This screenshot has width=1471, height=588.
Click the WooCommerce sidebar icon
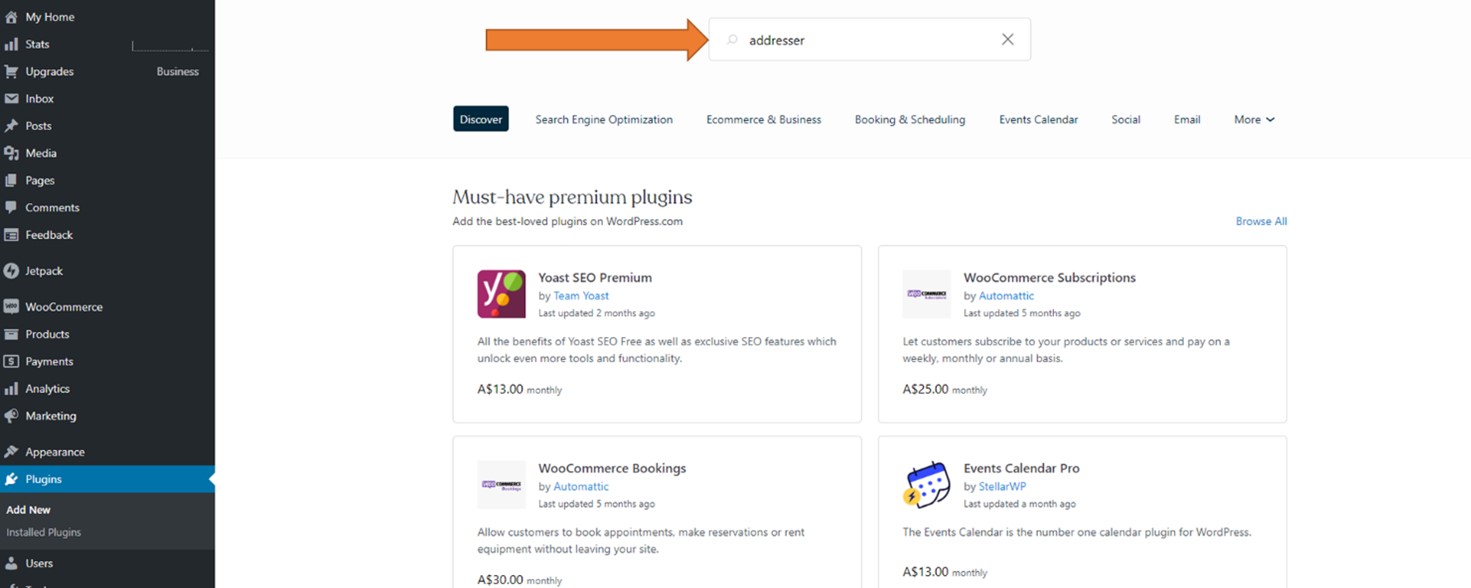(11, 307)
